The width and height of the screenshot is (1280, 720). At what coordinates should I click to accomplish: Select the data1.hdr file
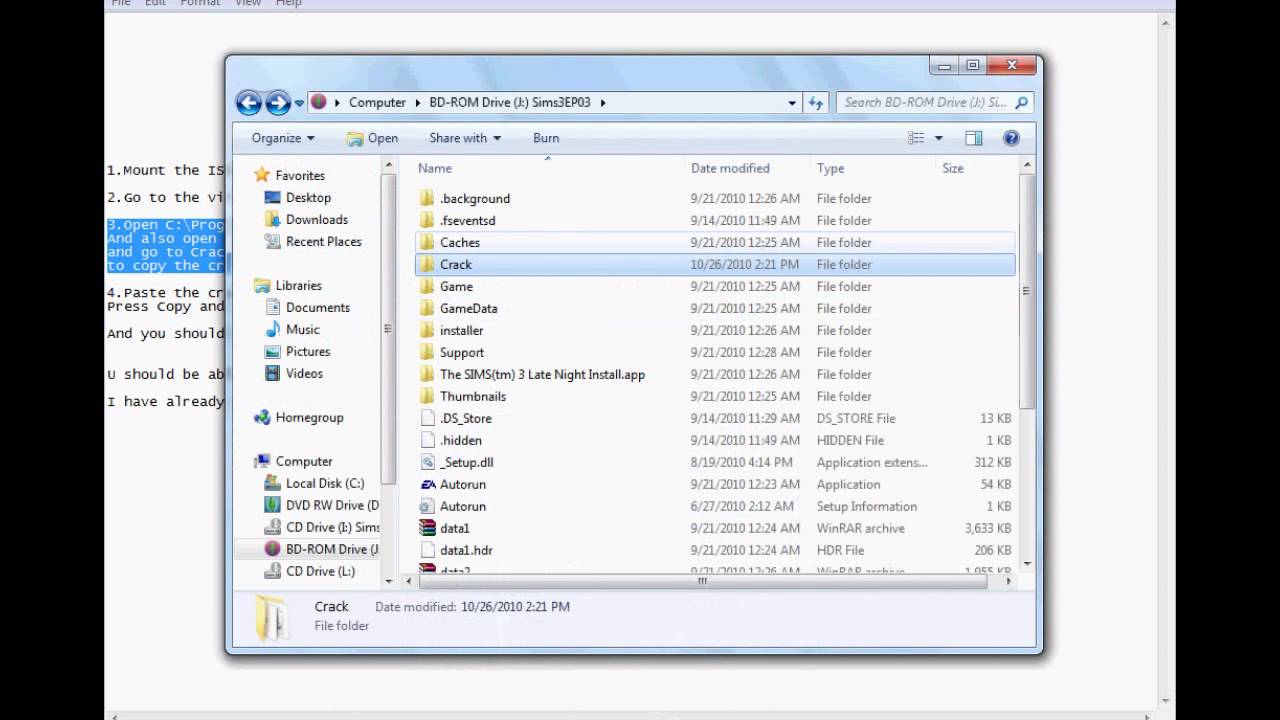click(x=466, y=550)
